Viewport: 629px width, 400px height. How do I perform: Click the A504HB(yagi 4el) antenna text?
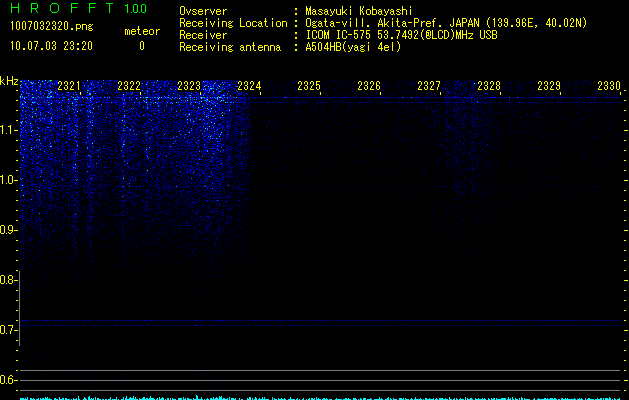(x=353, y=47)
